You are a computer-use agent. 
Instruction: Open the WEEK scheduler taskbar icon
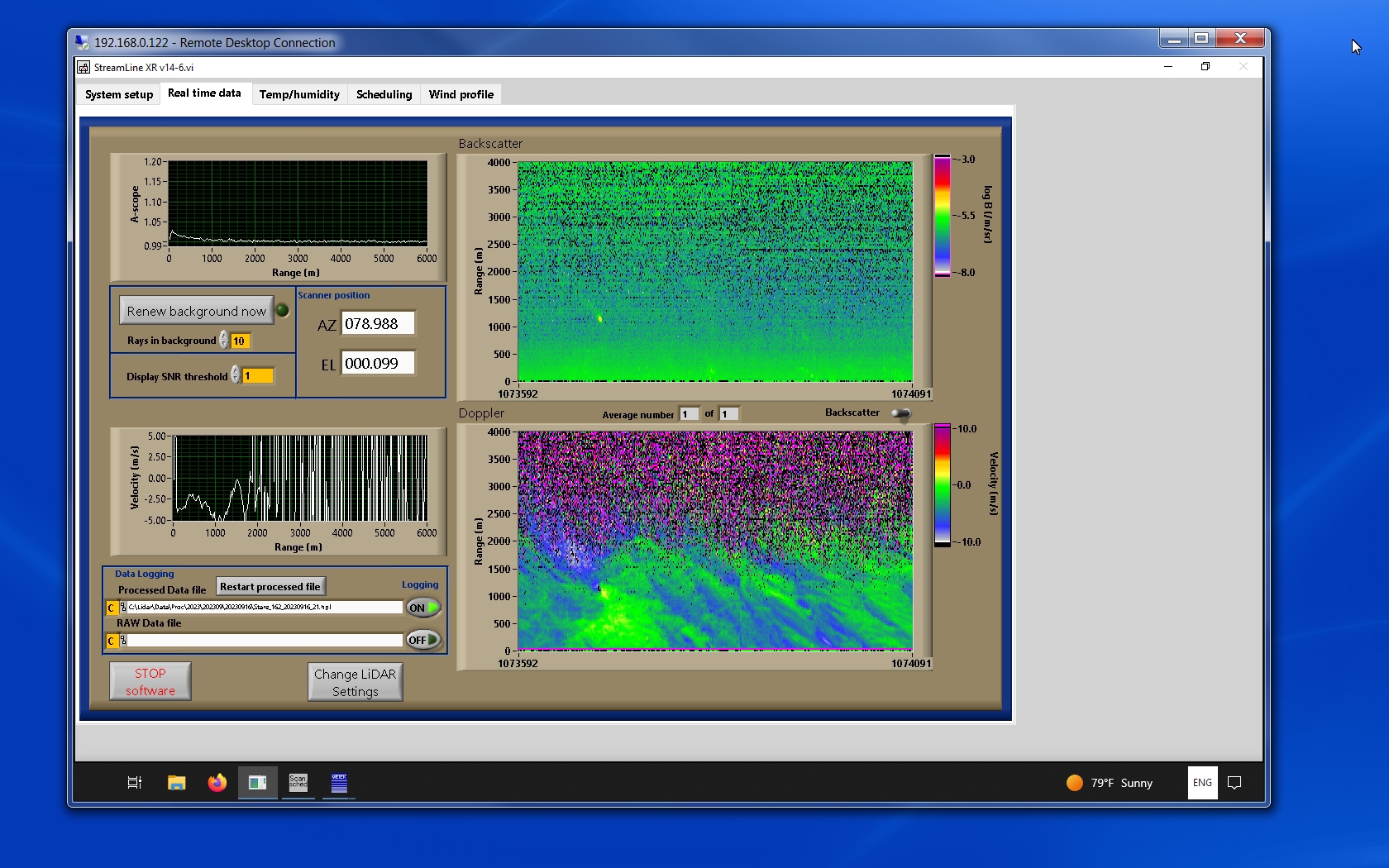point(339,782)
